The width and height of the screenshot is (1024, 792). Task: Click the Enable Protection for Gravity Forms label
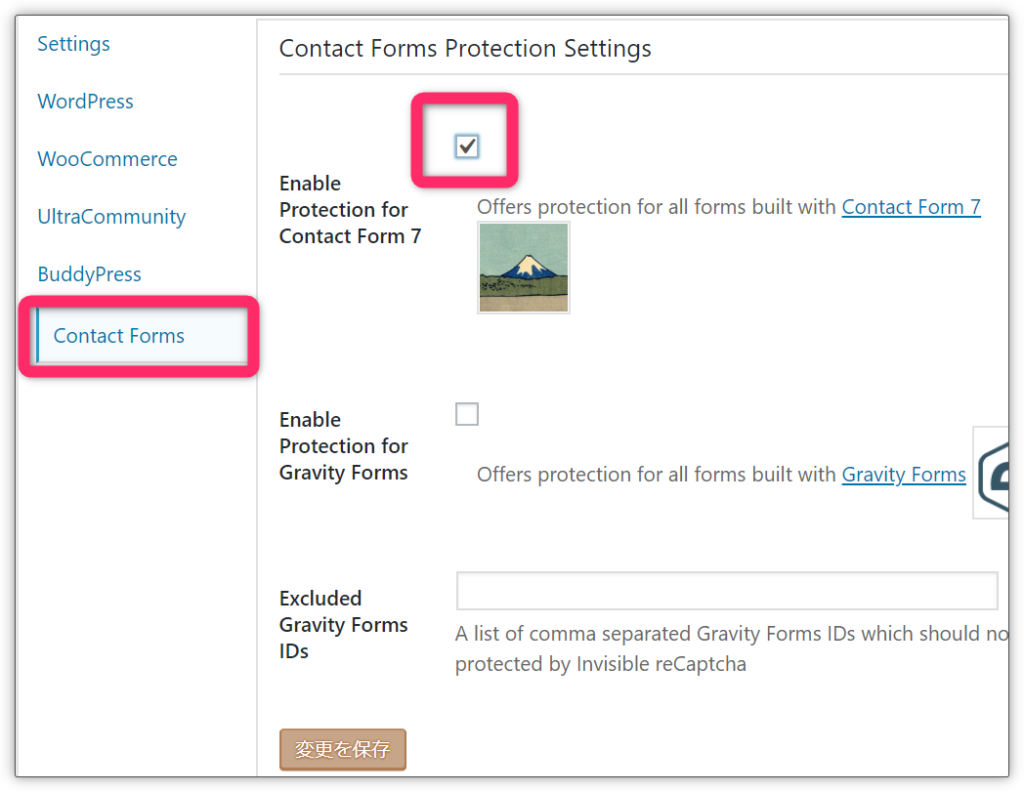tap(343, 446)
